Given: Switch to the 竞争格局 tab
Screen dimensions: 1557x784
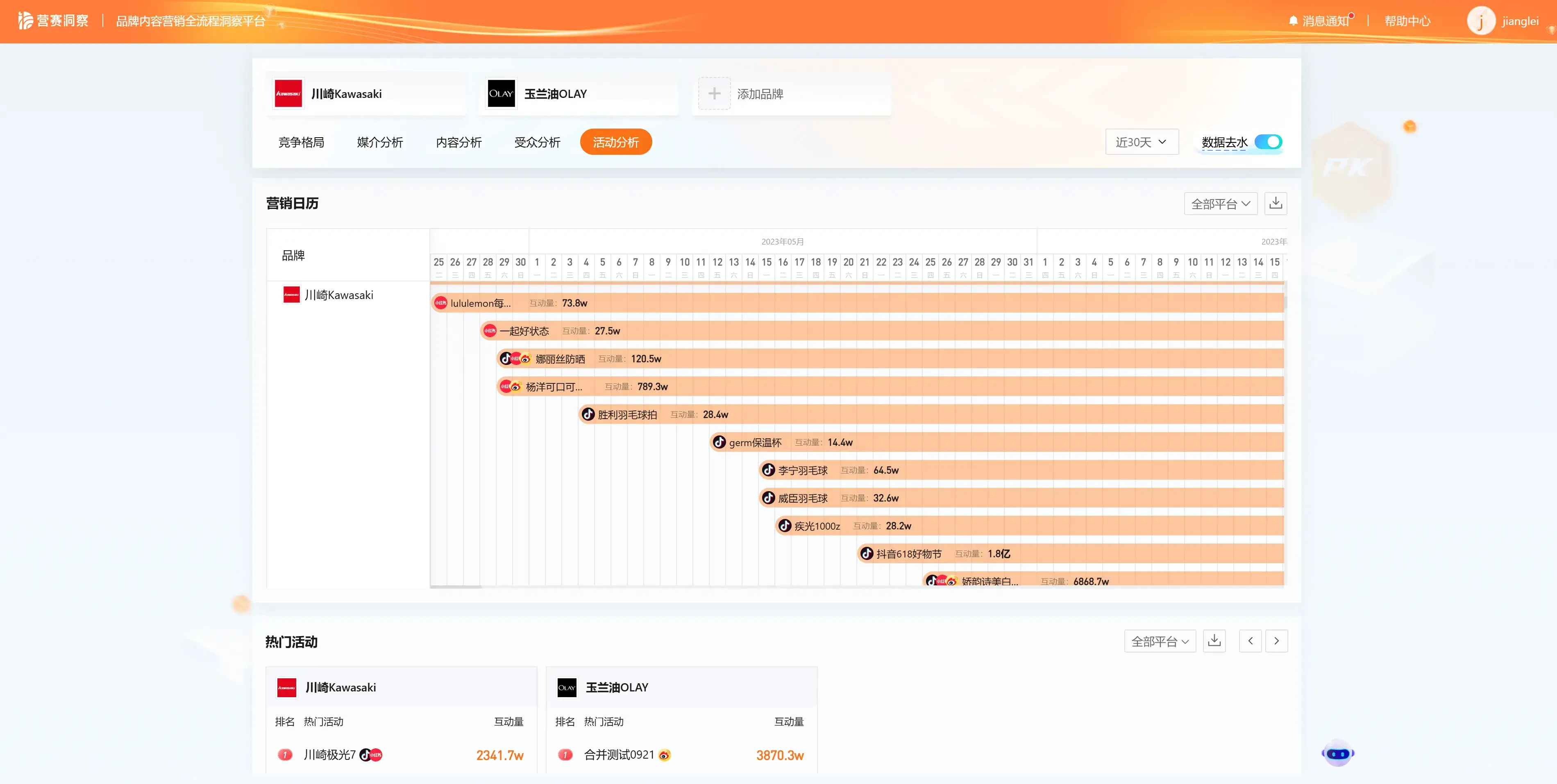Looking at the screenshot, I should click(301, 142).
